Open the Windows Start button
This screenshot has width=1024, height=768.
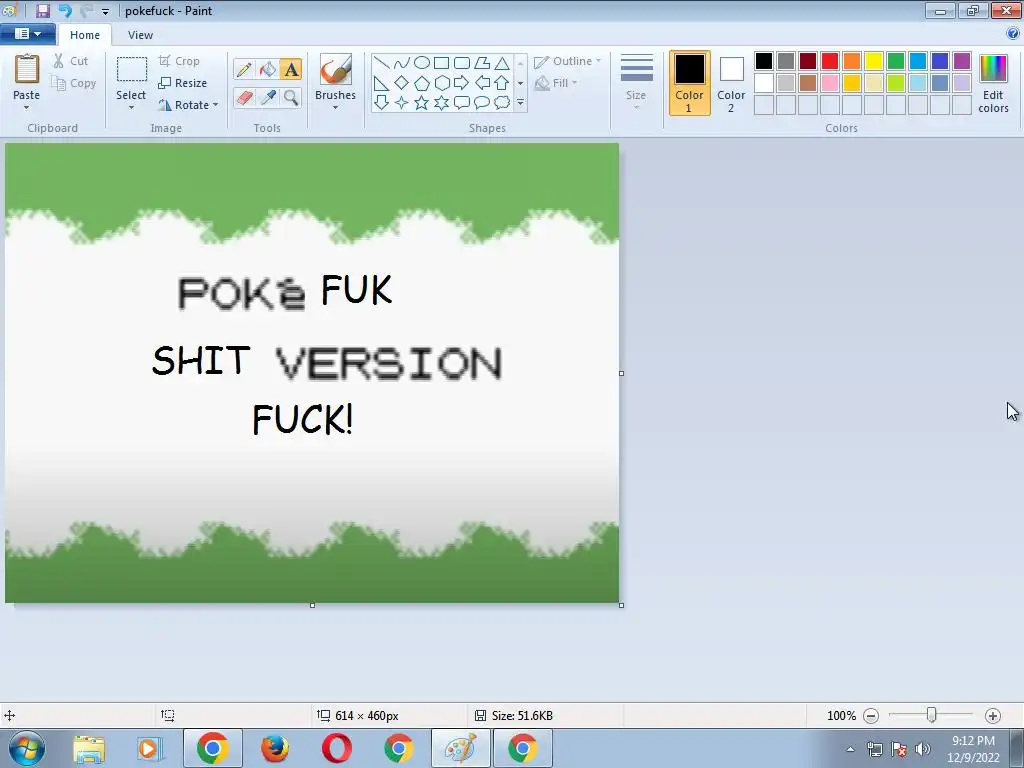click(27, 748)
